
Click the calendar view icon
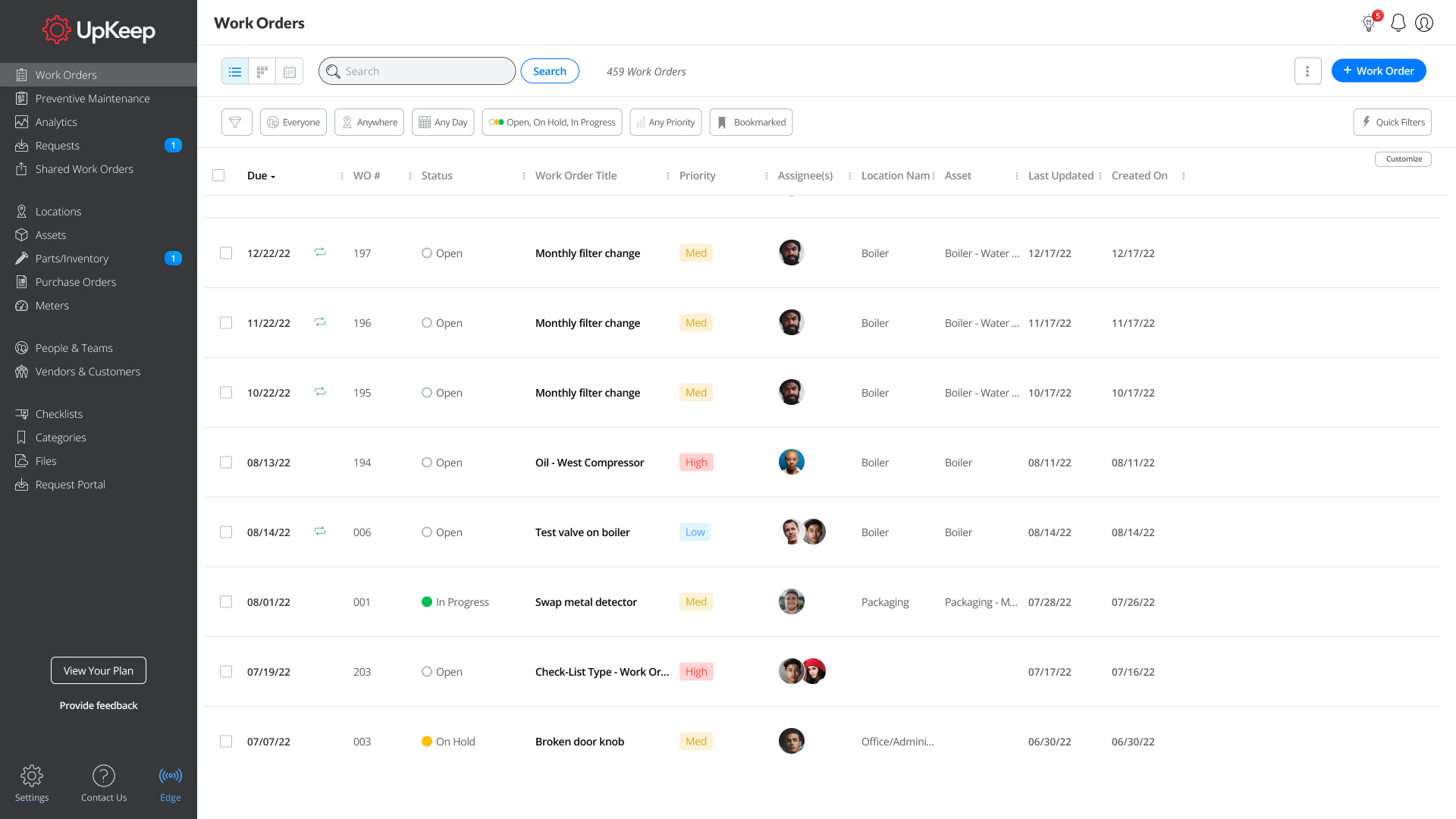290,71
